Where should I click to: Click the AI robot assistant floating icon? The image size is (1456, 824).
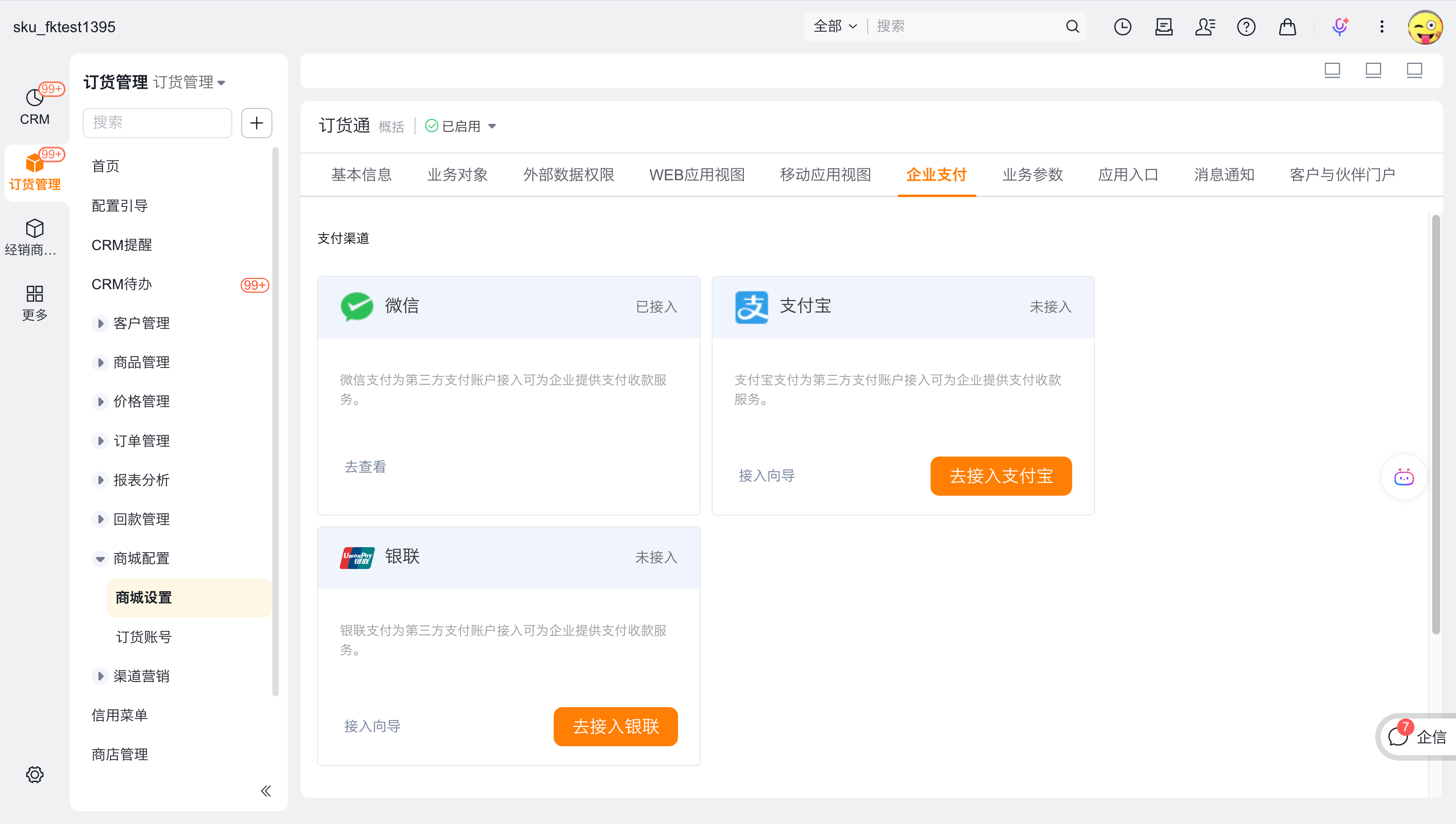(x=1404, y=477)
